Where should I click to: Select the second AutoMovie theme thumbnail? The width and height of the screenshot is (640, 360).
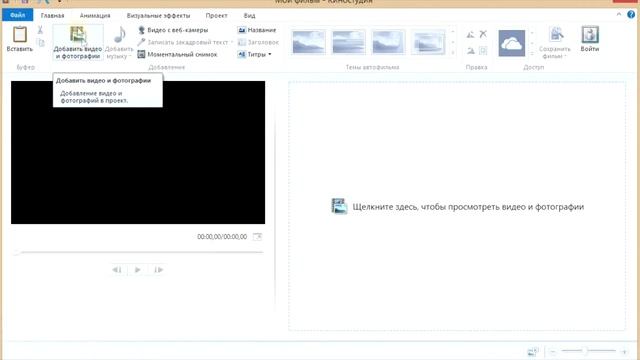pyautogui.click(x=349, y=42)
